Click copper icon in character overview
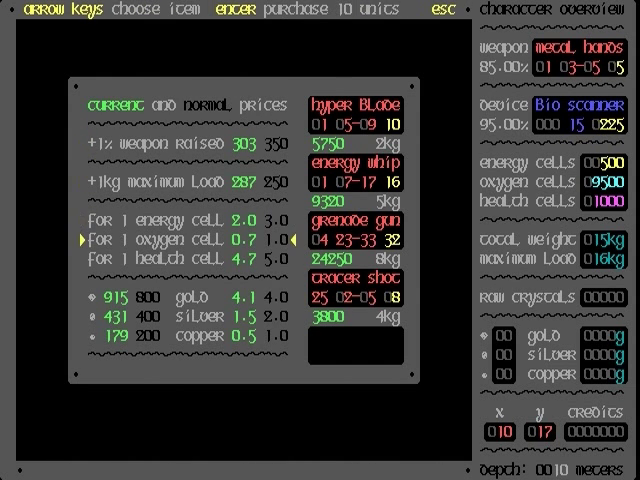 485,374
